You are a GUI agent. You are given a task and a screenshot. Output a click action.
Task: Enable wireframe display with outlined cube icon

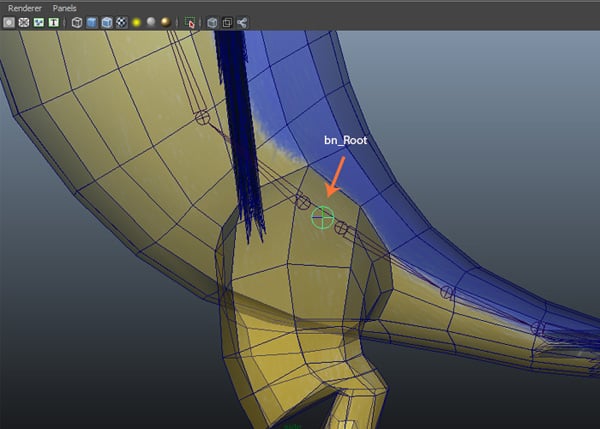pos(76,22)
